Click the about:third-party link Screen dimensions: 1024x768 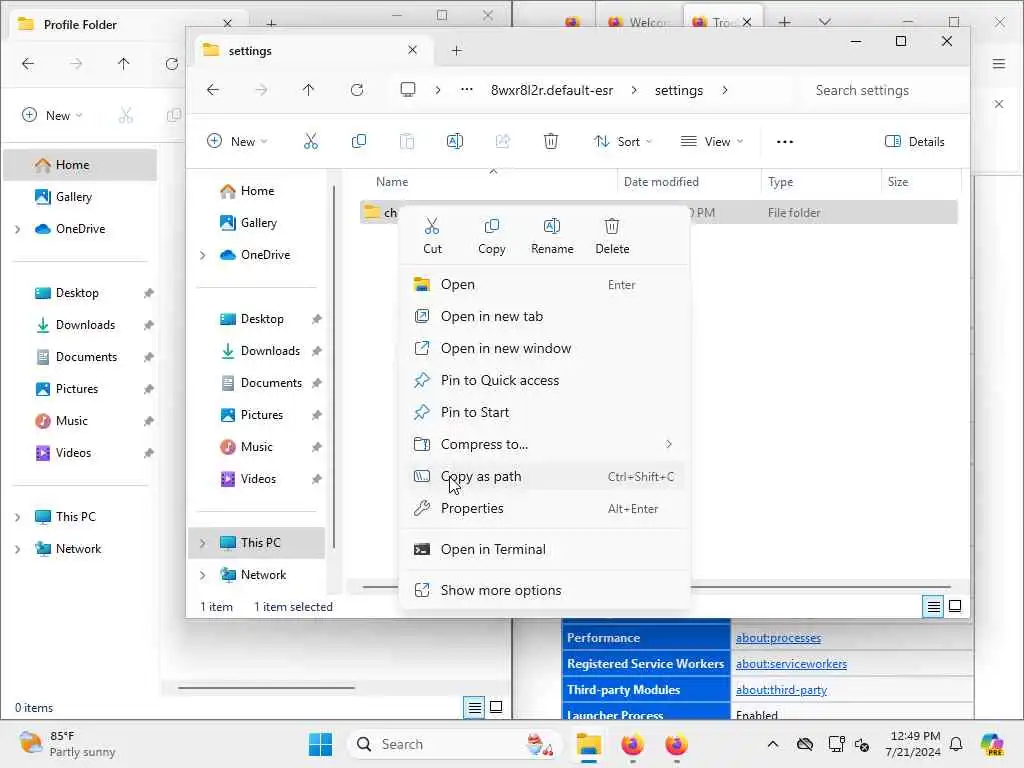coord(781,690)
